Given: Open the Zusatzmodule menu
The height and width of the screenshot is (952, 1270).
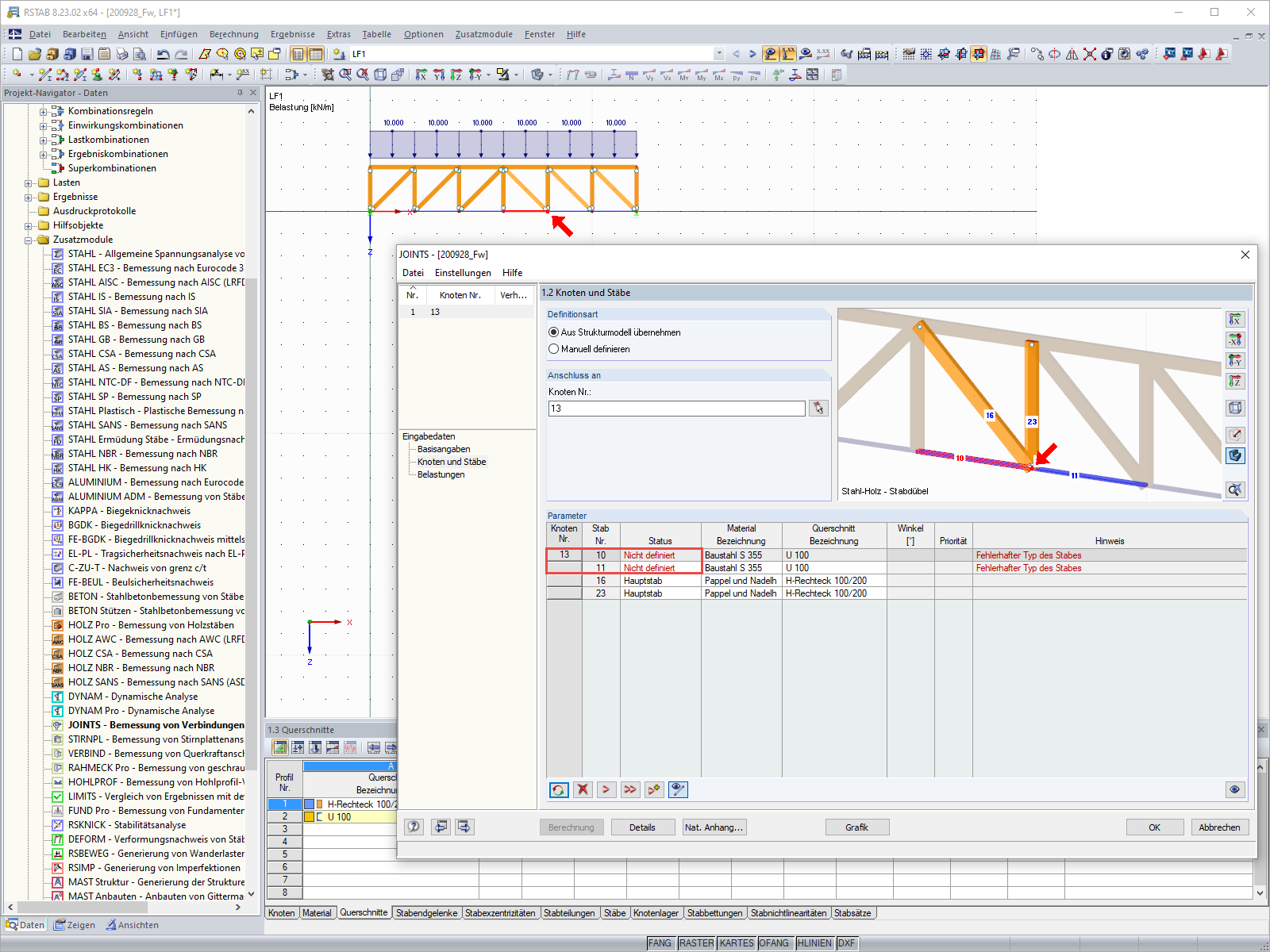Looking at the screenshot, I should [x=483, y=34].
